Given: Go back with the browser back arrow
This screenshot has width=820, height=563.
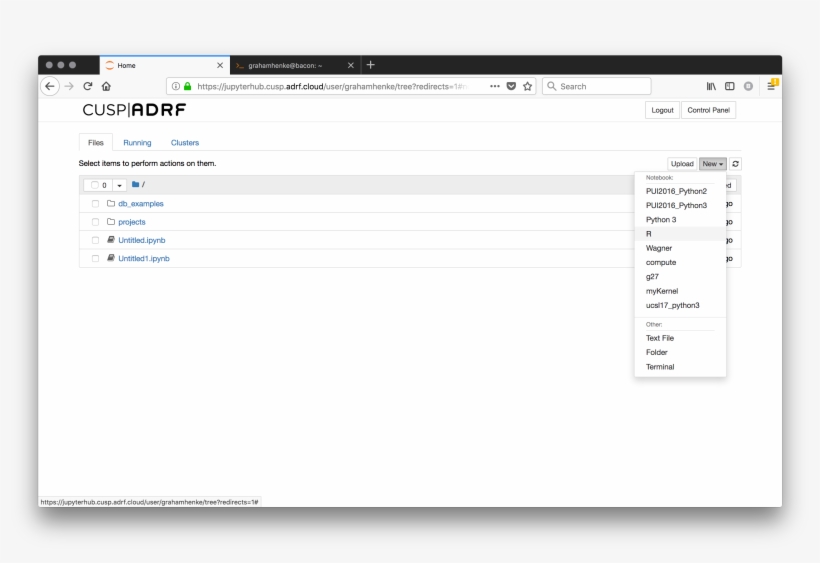Looking at the screenshot, I should (50, 86).
